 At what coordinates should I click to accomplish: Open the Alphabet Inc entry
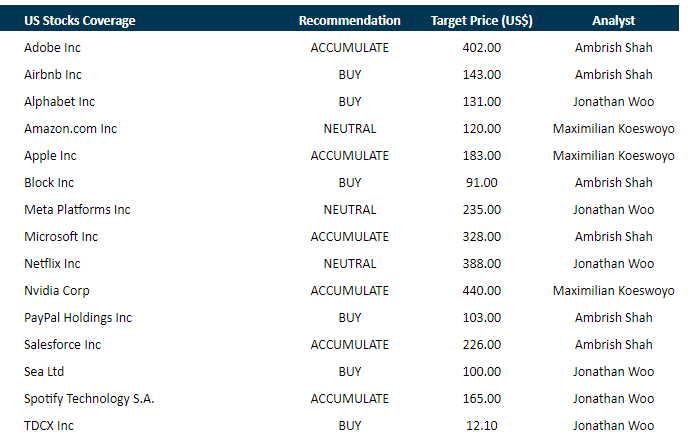[59, 101]
